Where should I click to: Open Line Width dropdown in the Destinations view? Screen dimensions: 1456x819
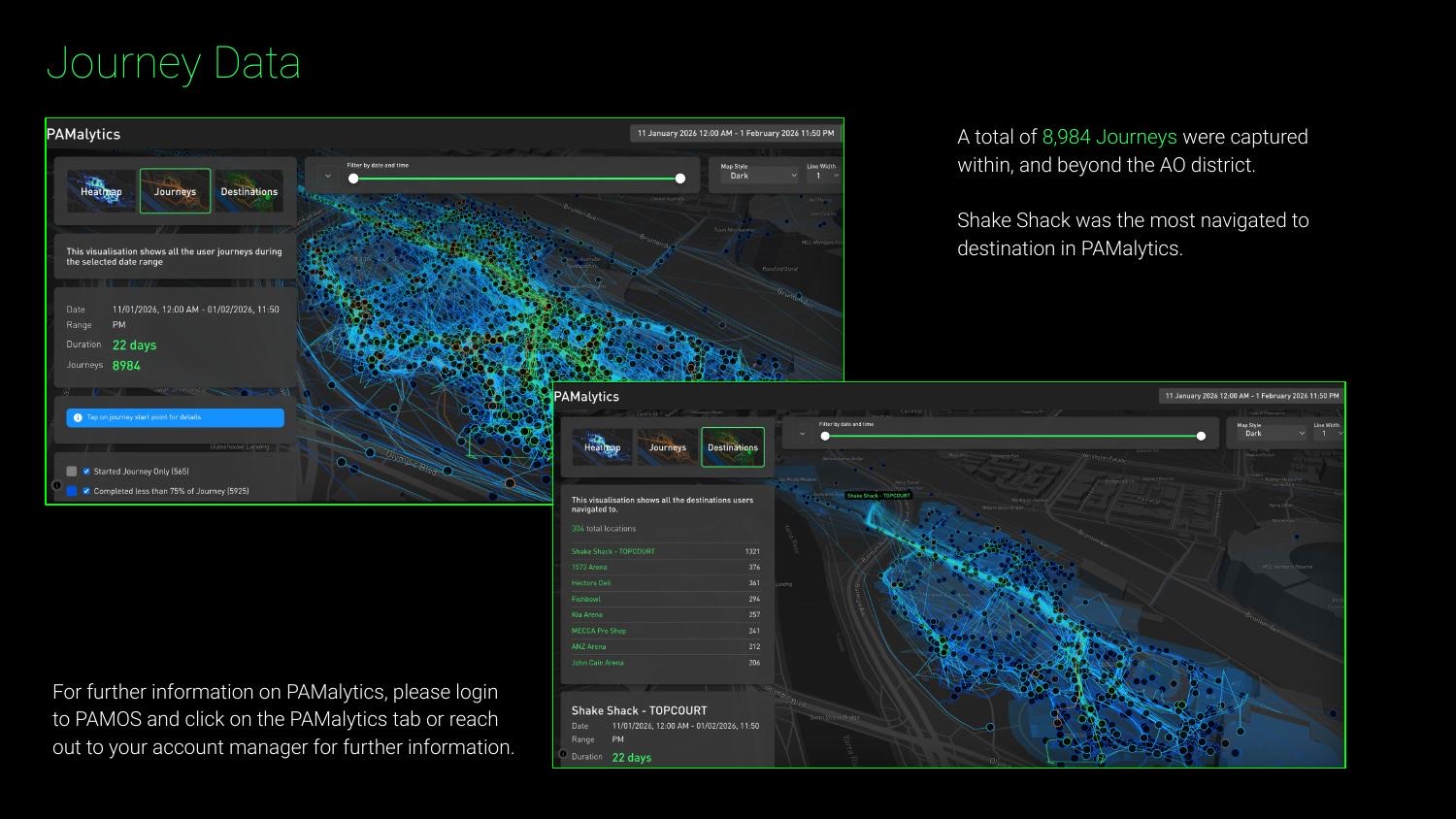(1328, 434)
